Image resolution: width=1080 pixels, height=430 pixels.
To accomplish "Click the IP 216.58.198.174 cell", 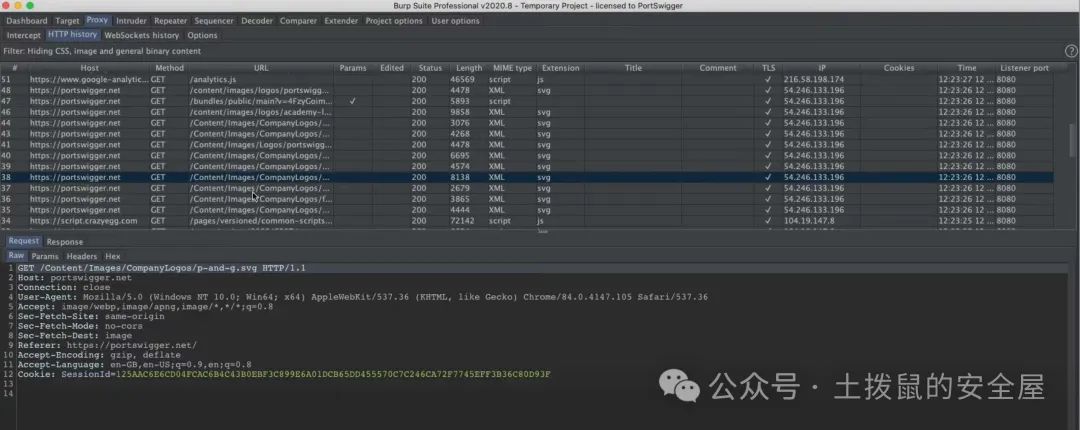I will [x=813, y=79].
